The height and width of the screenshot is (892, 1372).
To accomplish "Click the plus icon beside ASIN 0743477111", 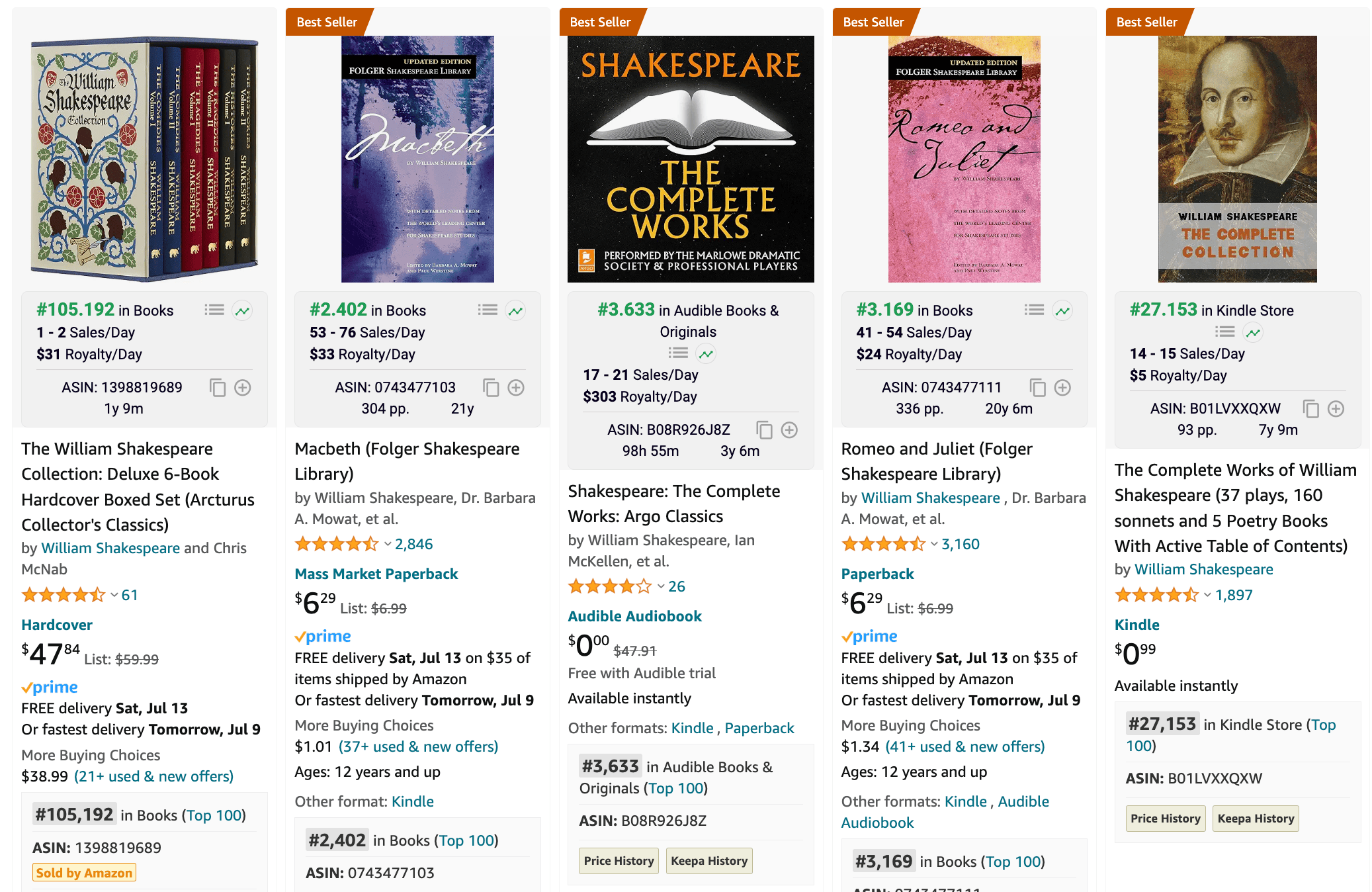I will tap(1062, 388).
